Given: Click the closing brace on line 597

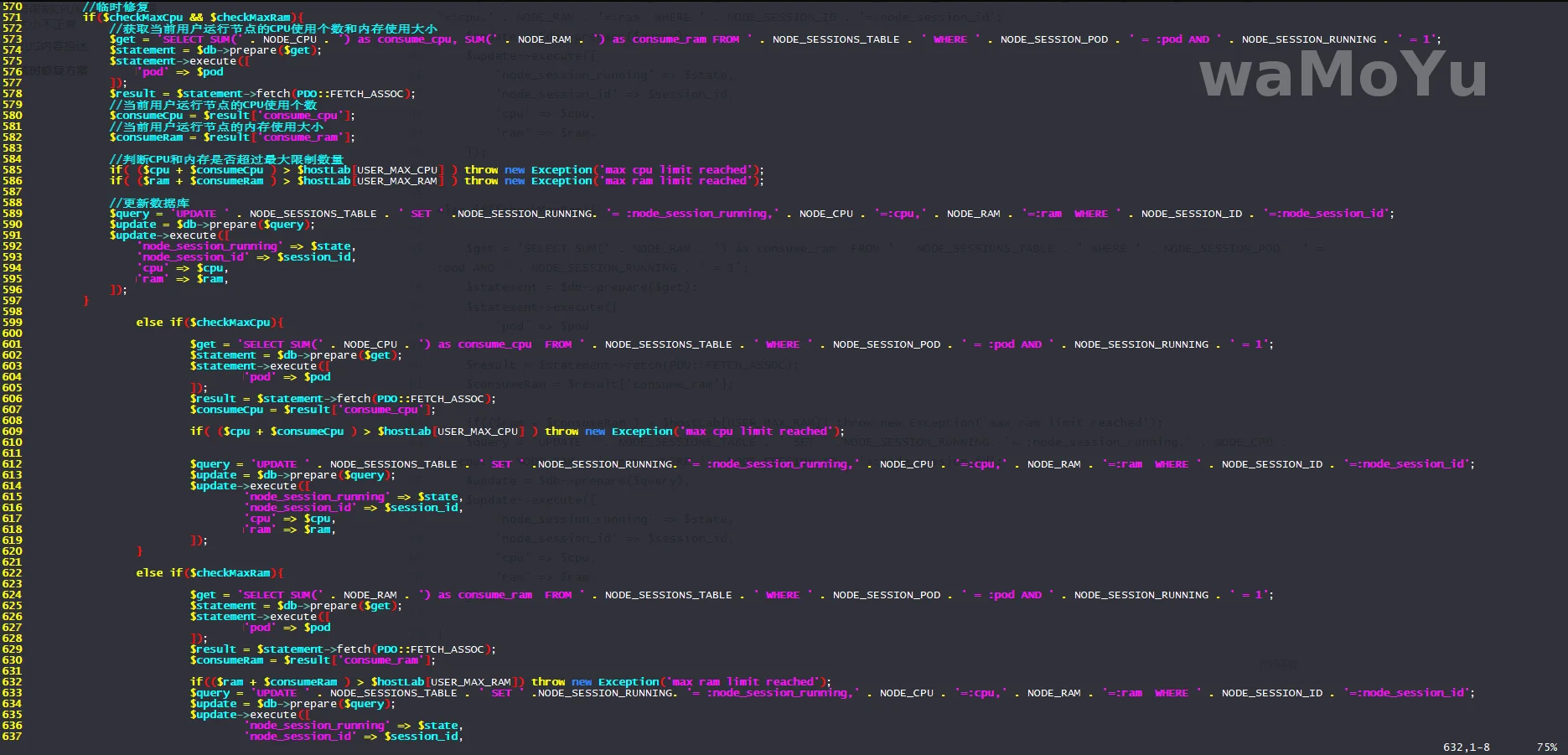Looking at the screenshot, I should click(x=85, y=301).
